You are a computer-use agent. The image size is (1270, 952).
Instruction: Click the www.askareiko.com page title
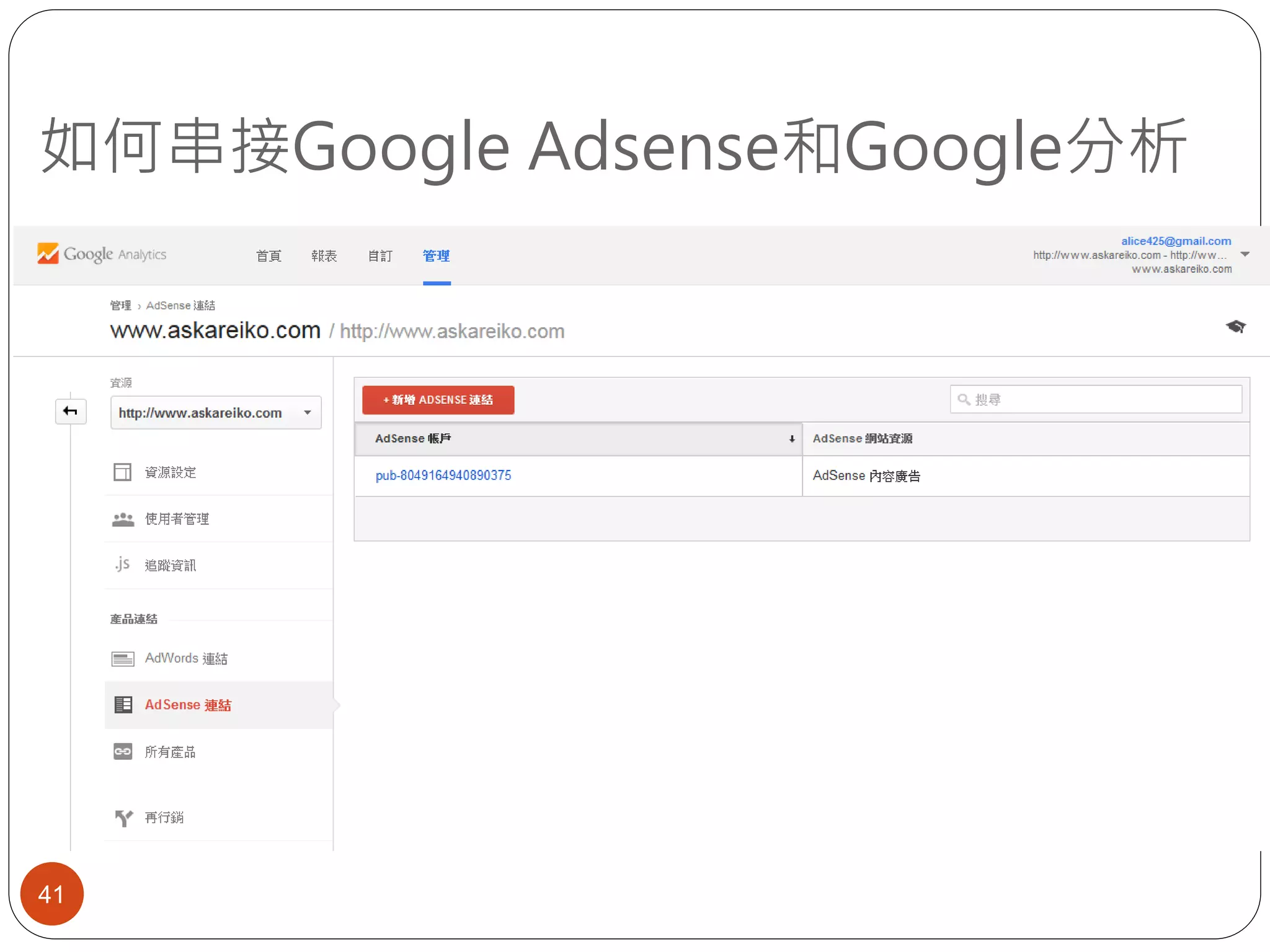tap(215, 330)
